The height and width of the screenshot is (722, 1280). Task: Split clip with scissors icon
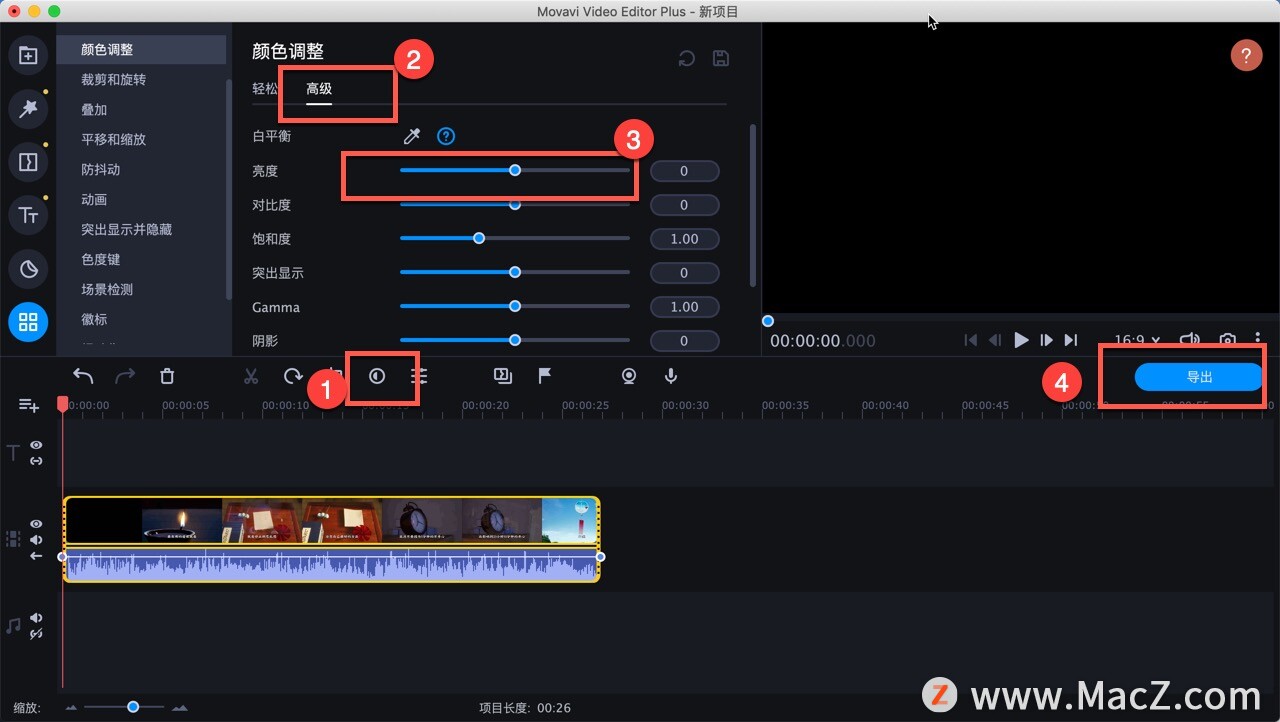coord(251,376)
